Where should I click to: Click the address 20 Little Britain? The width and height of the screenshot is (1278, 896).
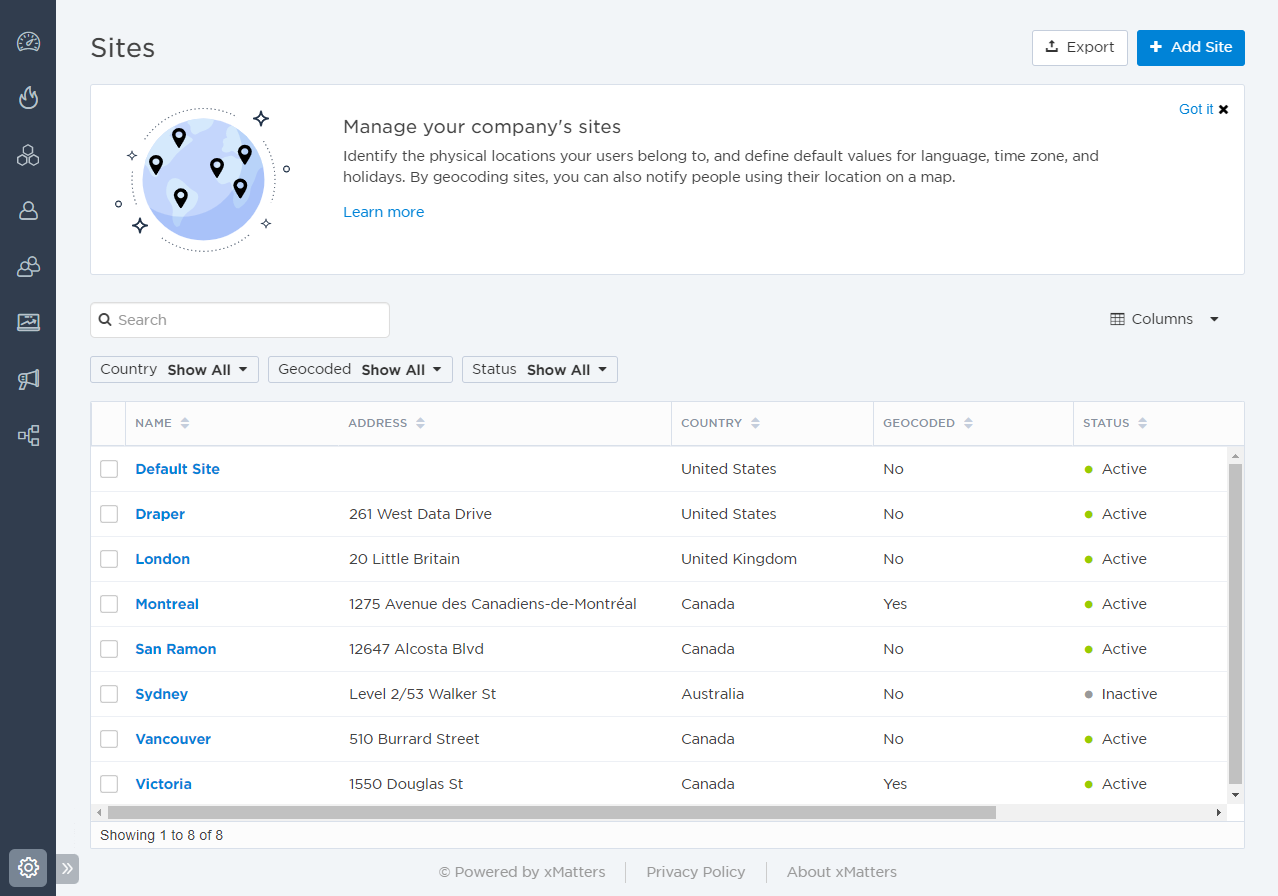pyautogui.click(x=404, y=559)
